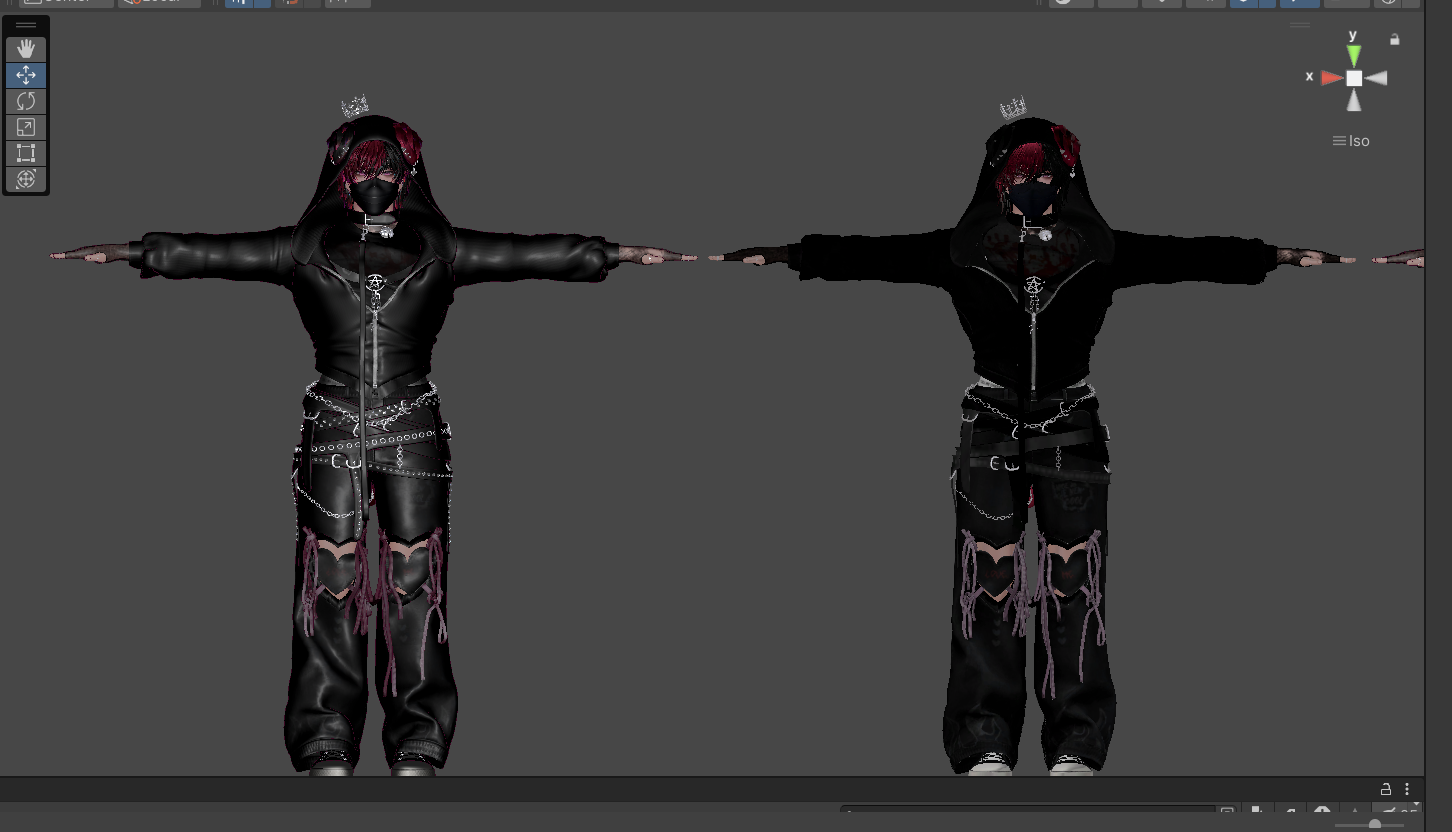Toggle the bottom panel lock icon
1452x832 pixels.
tap(1386, 789)
